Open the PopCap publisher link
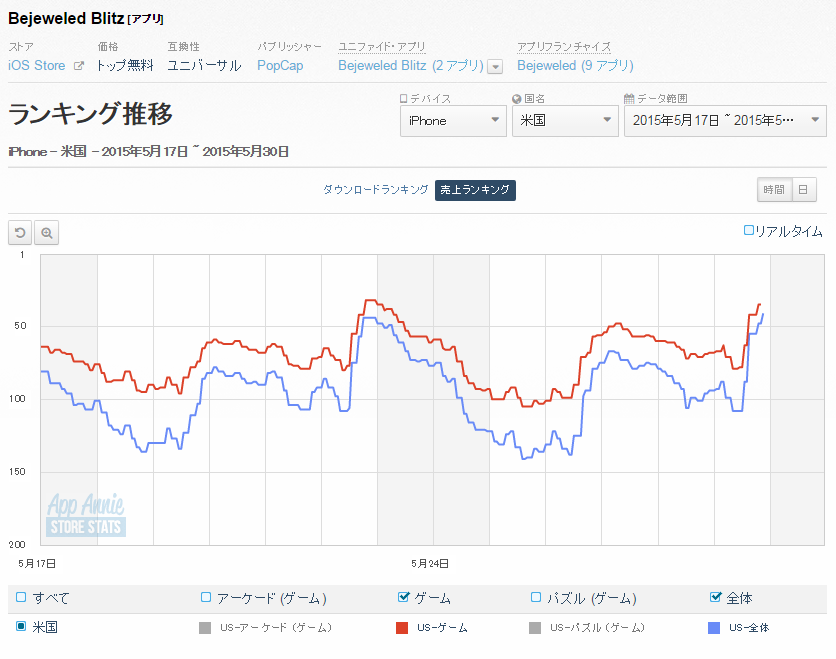 (x=280, y=66)
